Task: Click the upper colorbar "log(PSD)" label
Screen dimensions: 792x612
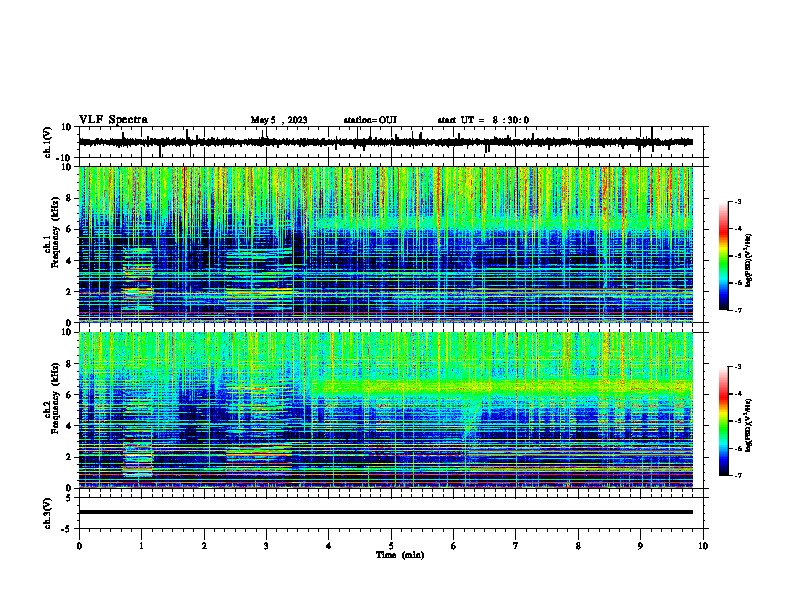Action: pos(748,261)
